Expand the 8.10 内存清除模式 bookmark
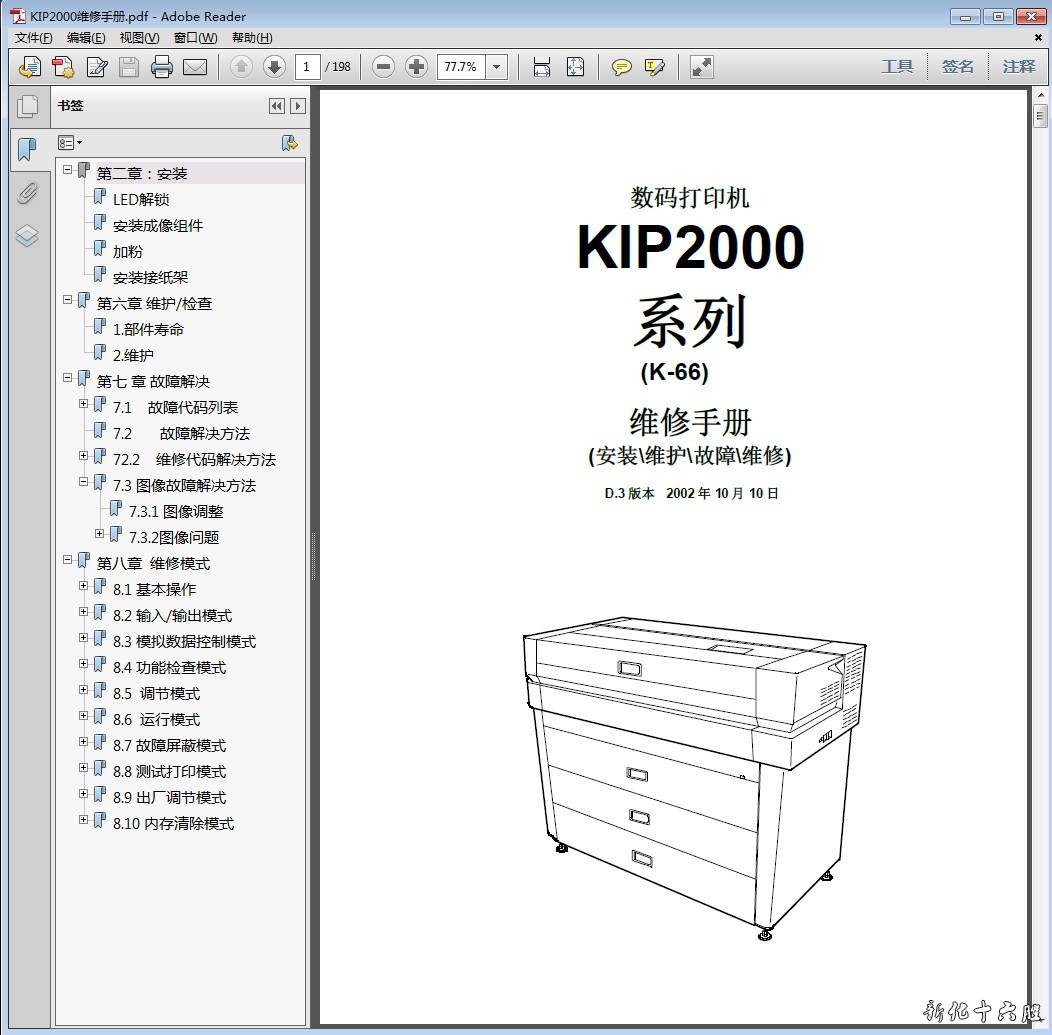The height and width of the screenshot is (1035, 1052). coord(83,820)
